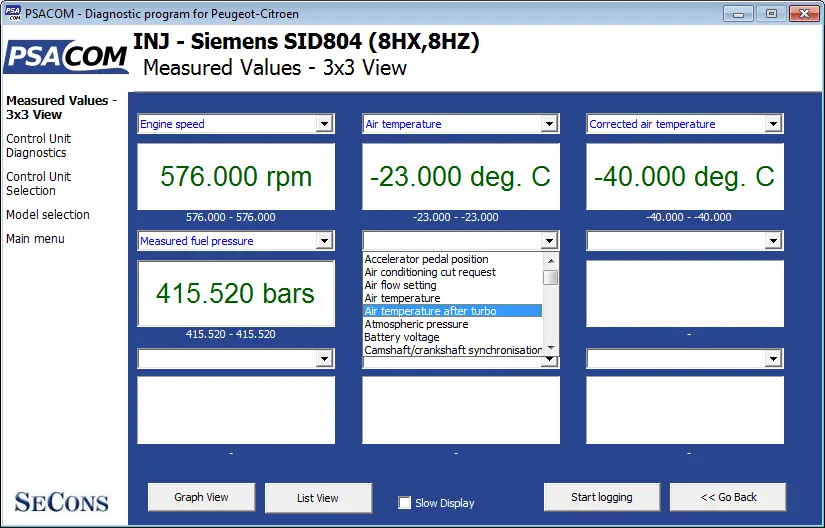Click the PSA COM title bar icon
The image size is (825, 528).
pos(13,13)
